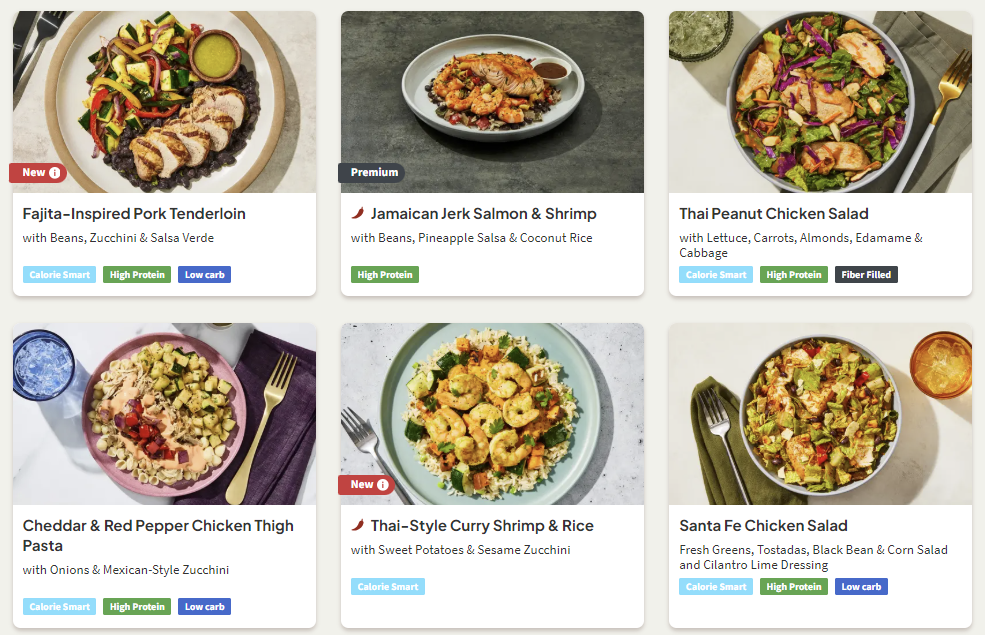Click the Premium badge on the salmon meal
The width and height of the screenshot is (985, 635).
[x=372, y=173]
